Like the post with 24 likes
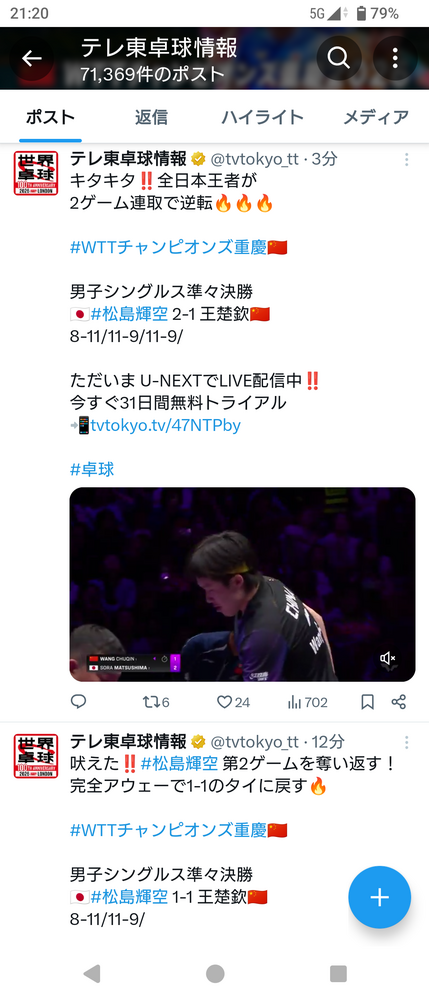The height and width of the screenshot is (1000, 429). 233,702
